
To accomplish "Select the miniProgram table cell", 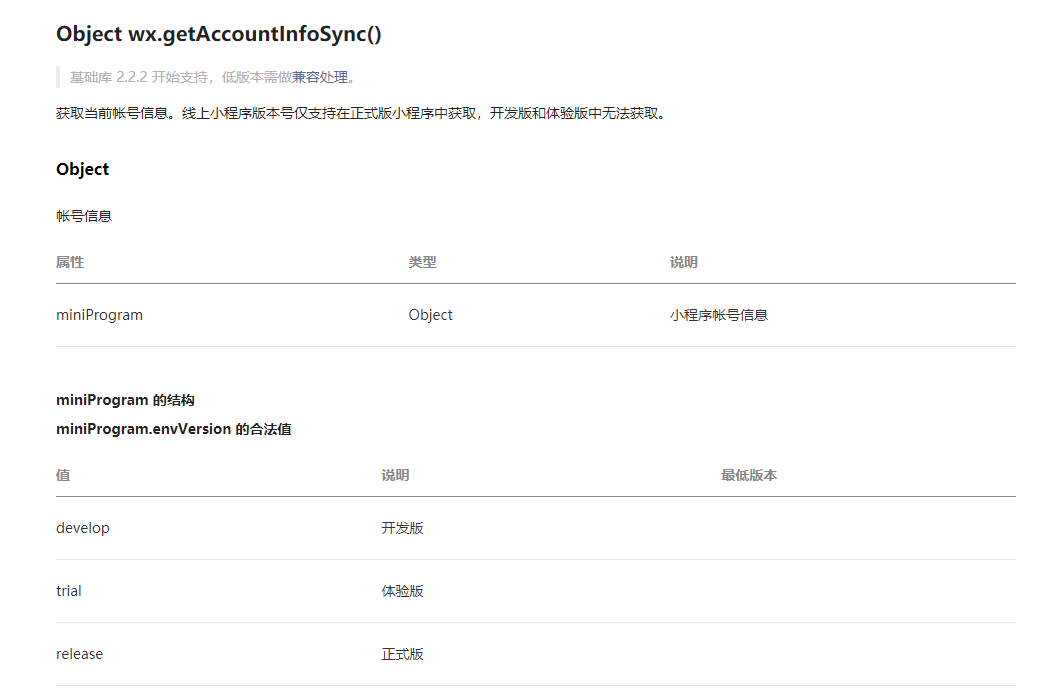I will 99,315.
